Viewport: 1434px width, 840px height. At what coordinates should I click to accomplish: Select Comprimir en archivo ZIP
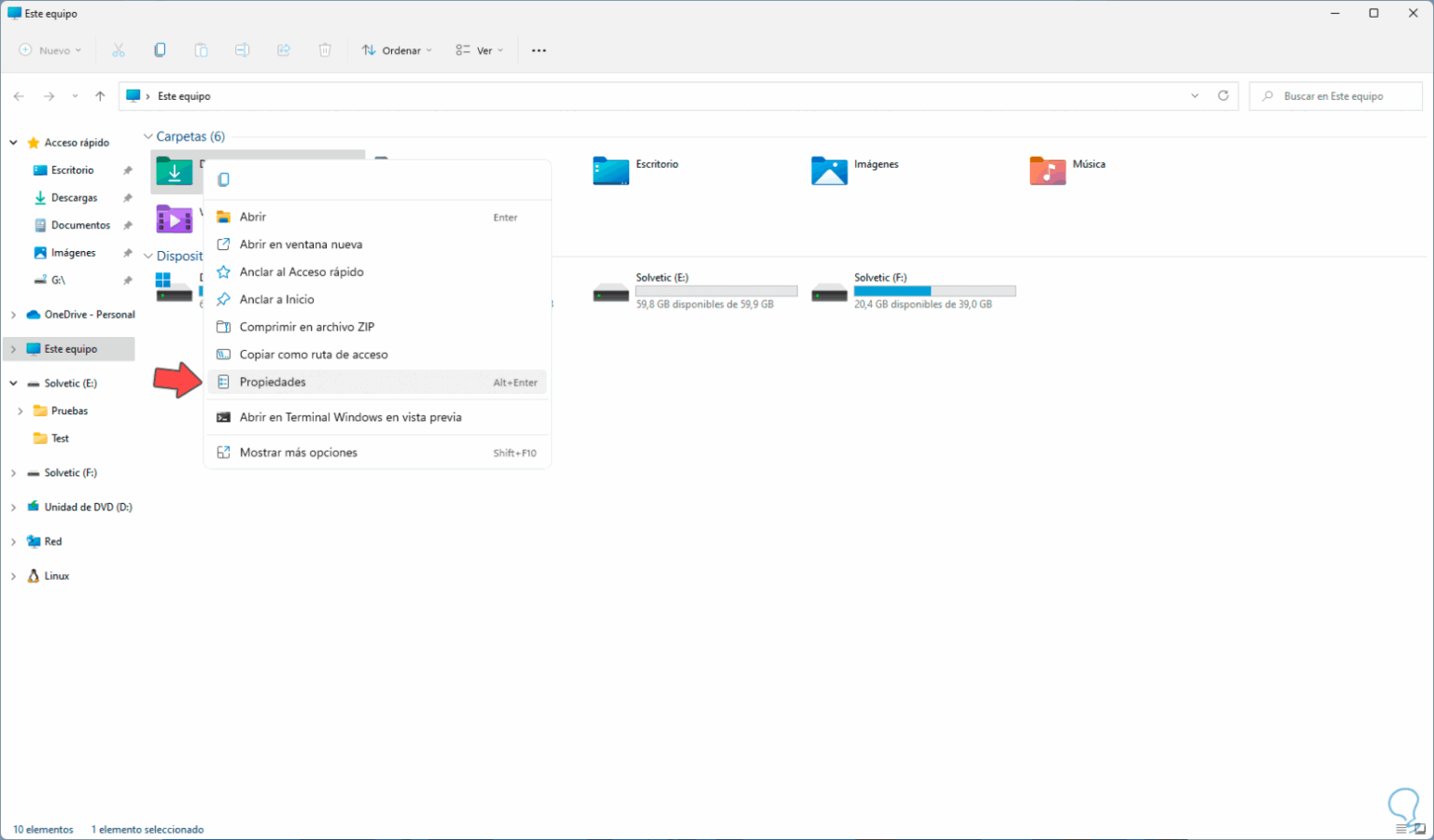(307, 327)
